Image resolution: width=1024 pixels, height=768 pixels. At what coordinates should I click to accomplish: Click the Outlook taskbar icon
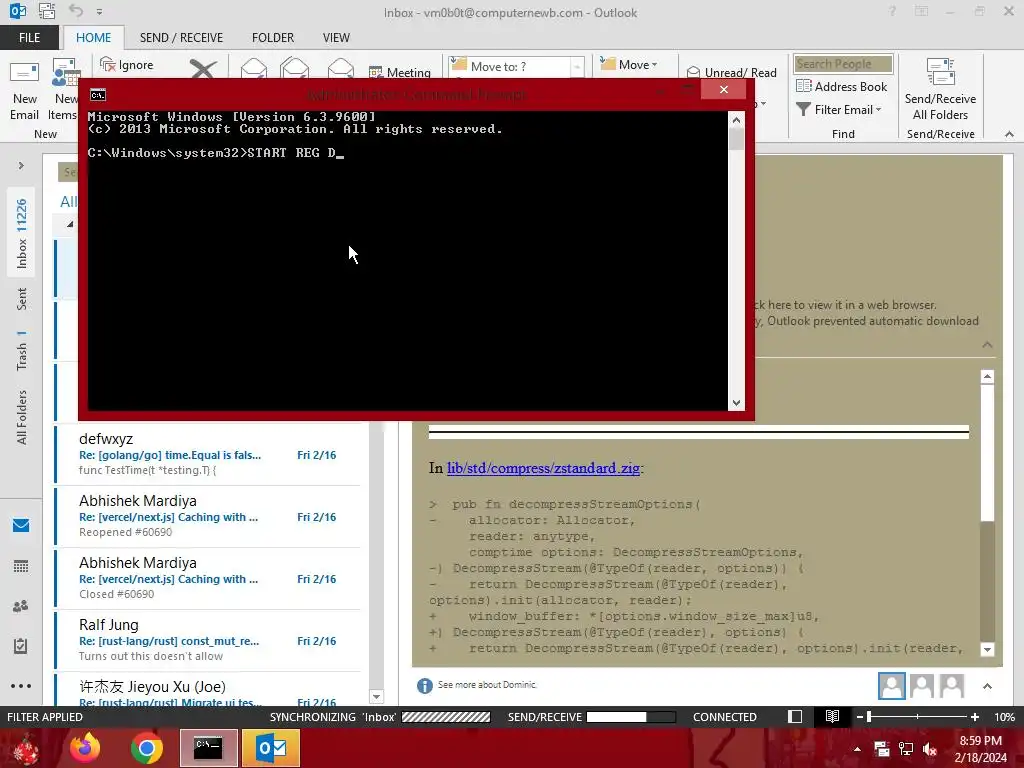(x=271, y=748)
